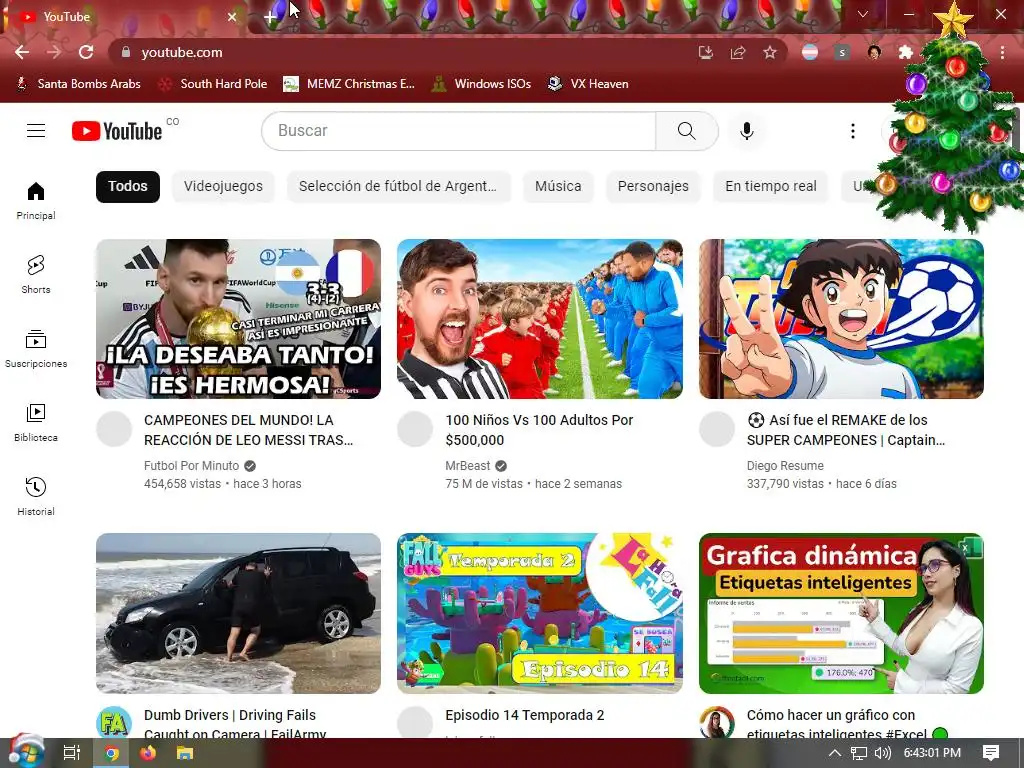
Task: Open the extensions puzzle icon
Action: [x=906, y=52]
